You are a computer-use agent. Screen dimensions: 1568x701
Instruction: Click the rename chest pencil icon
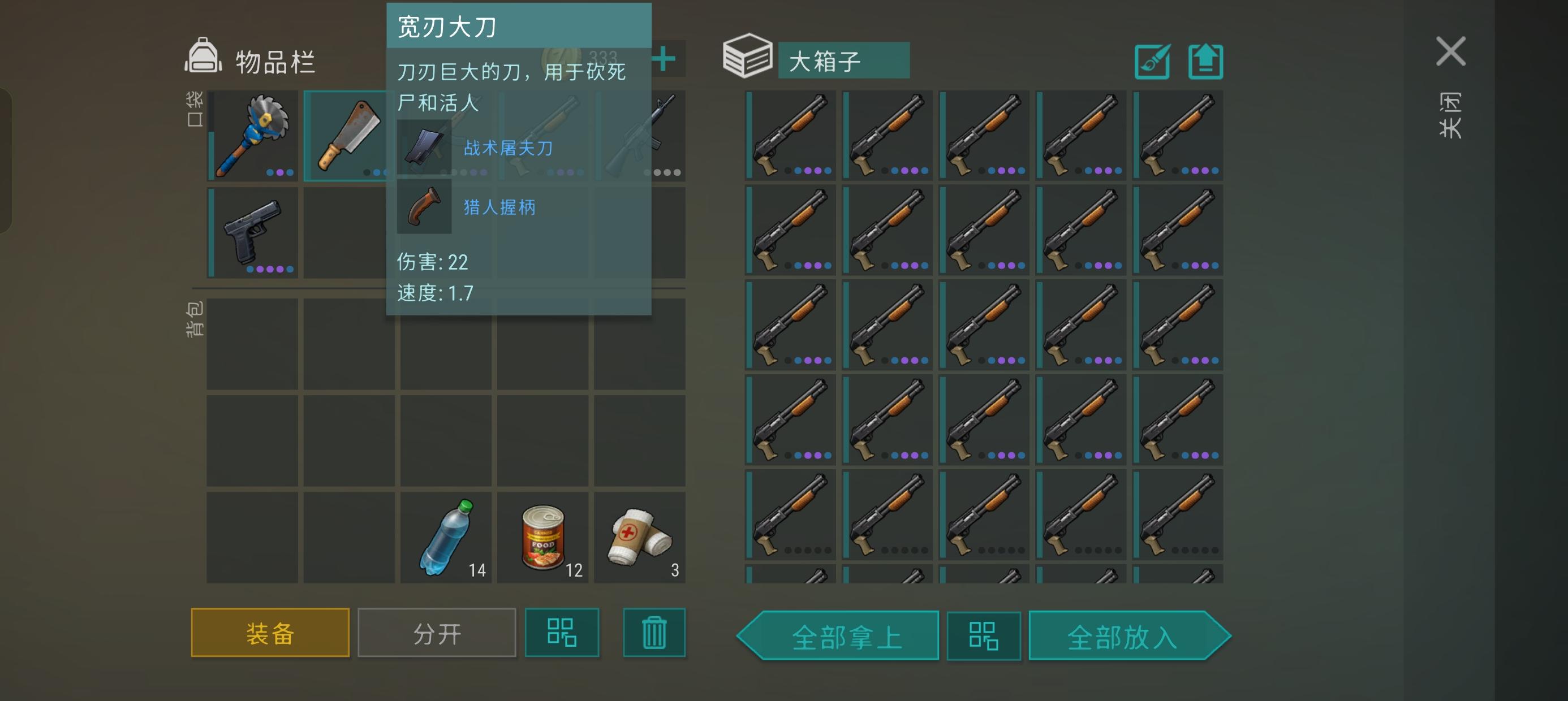[x=1152, y=62]
